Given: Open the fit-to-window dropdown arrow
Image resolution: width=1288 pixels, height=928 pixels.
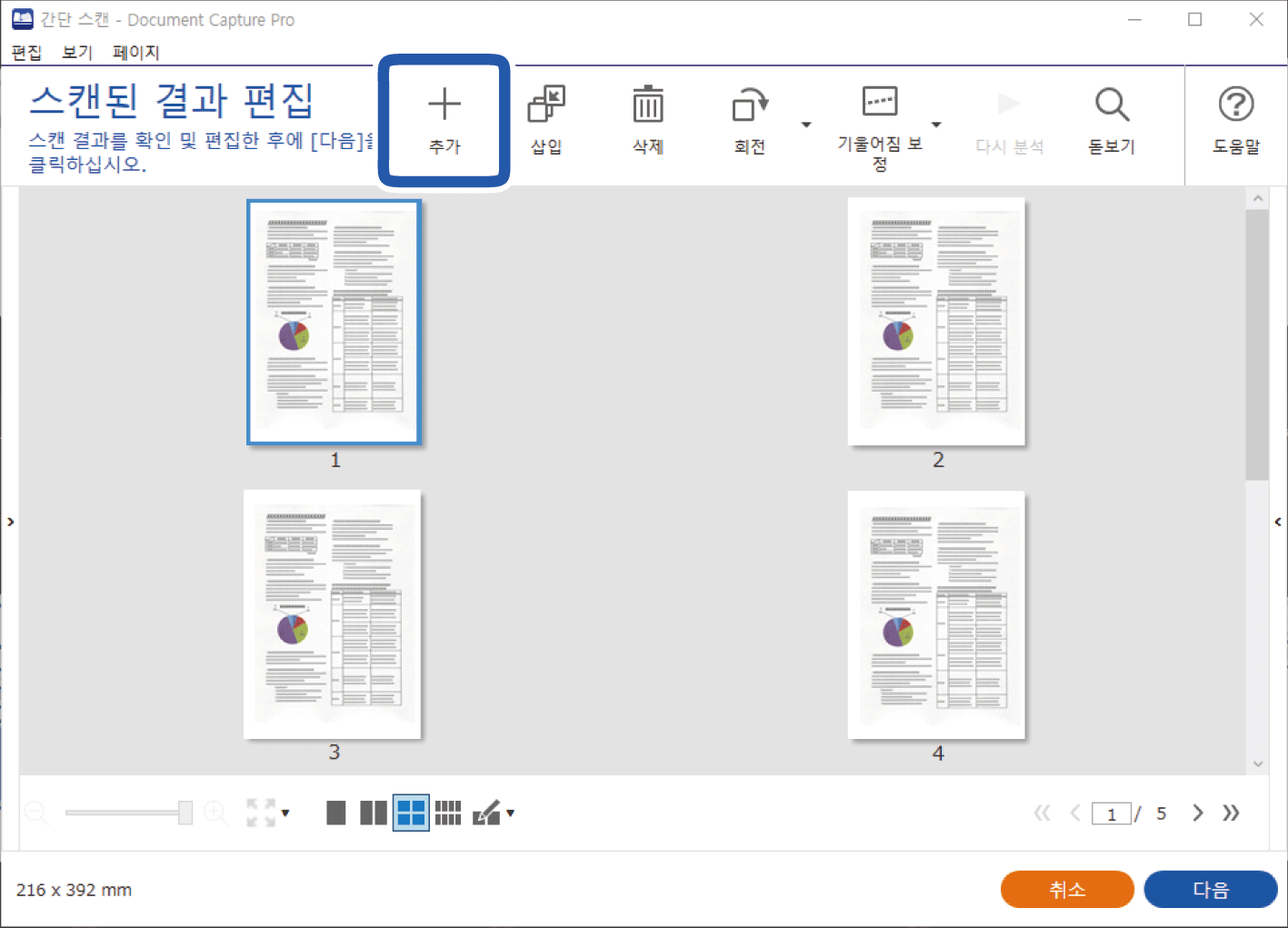Looking at the screenshot, I should click(285, 813).
